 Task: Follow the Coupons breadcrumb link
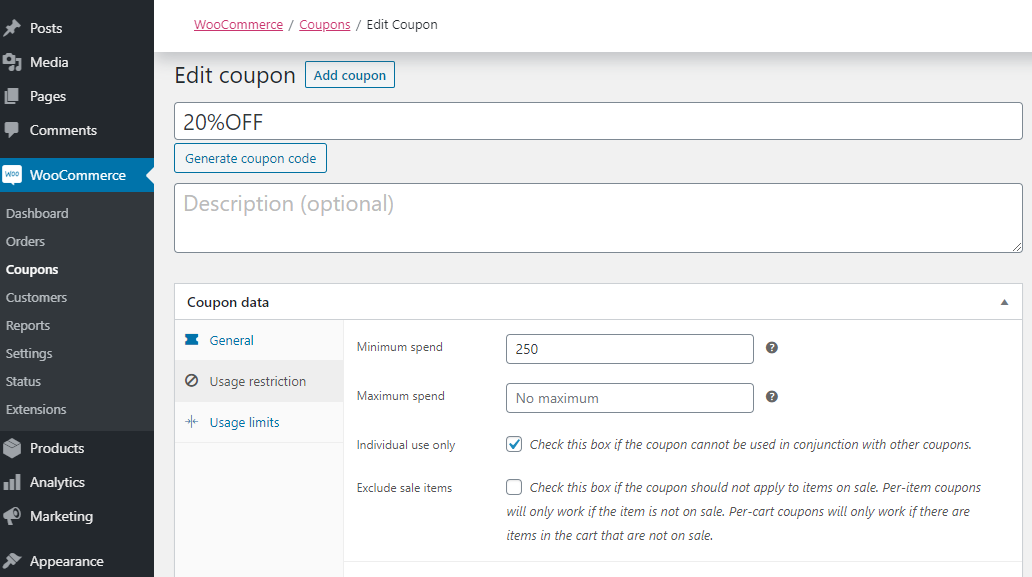(324, 24)
